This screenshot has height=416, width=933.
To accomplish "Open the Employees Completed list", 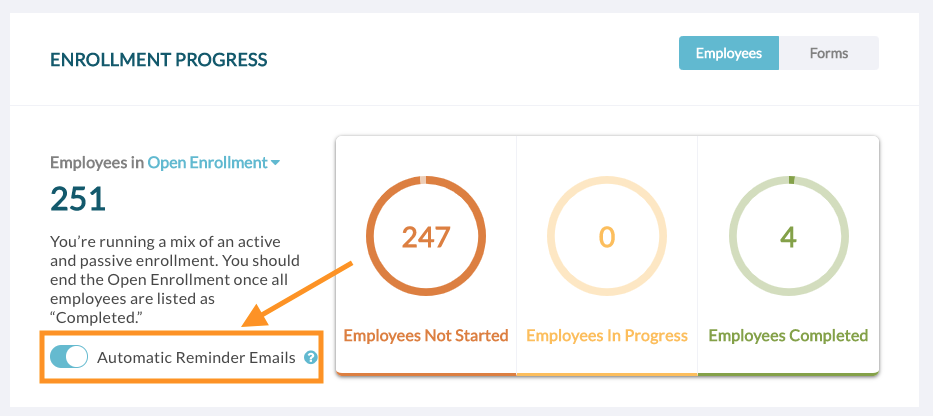I will click(x=788, y=335).
